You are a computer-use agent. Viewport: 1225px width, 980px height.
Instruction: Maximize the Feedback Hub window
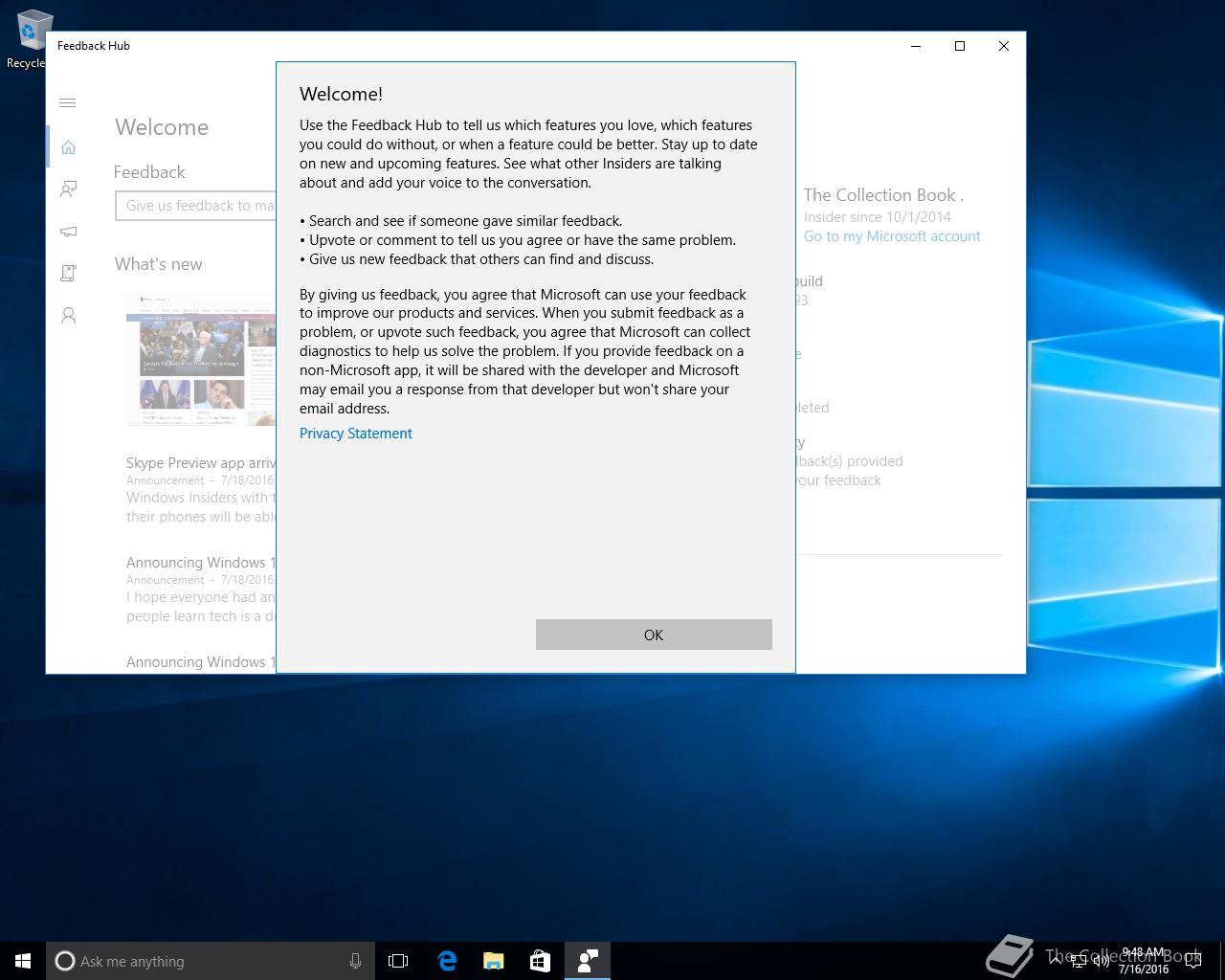[x=960, y=46]
